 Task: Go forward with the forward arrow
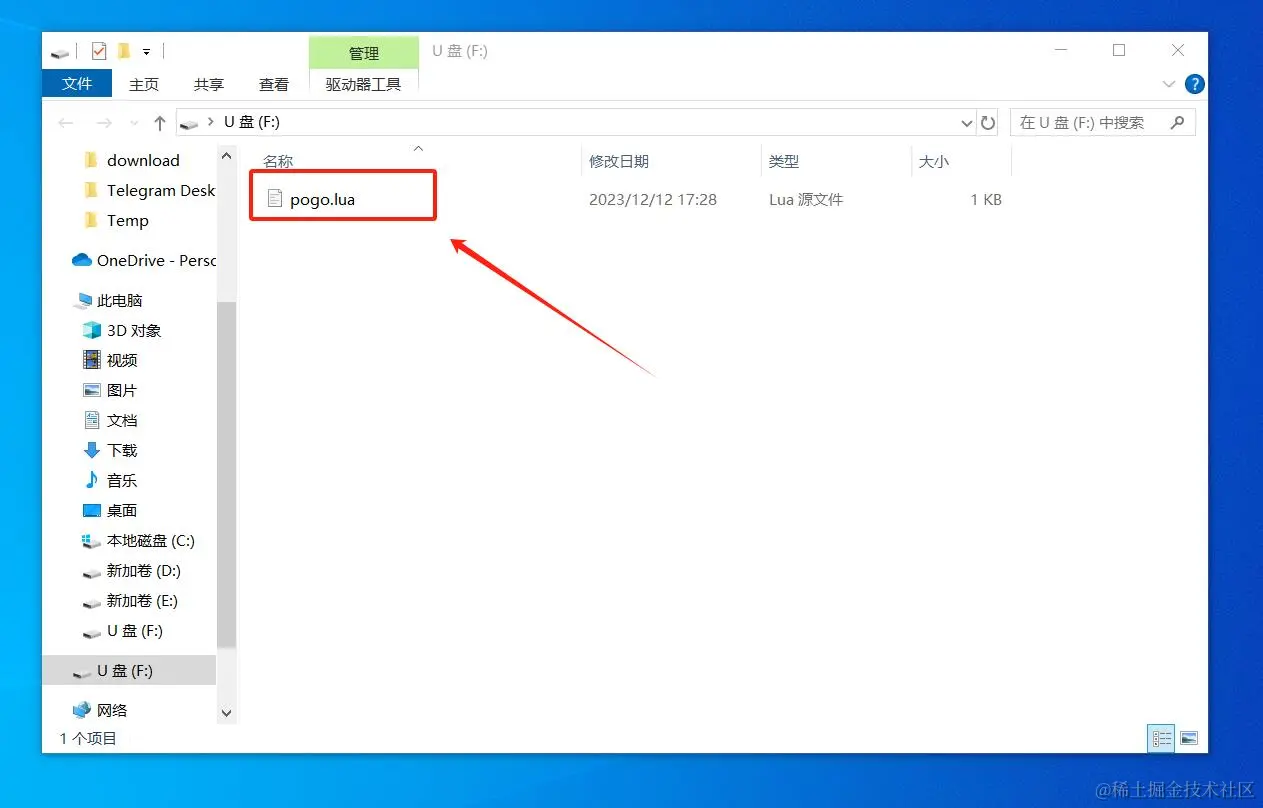pyautogui.click(x=103, y=123)
